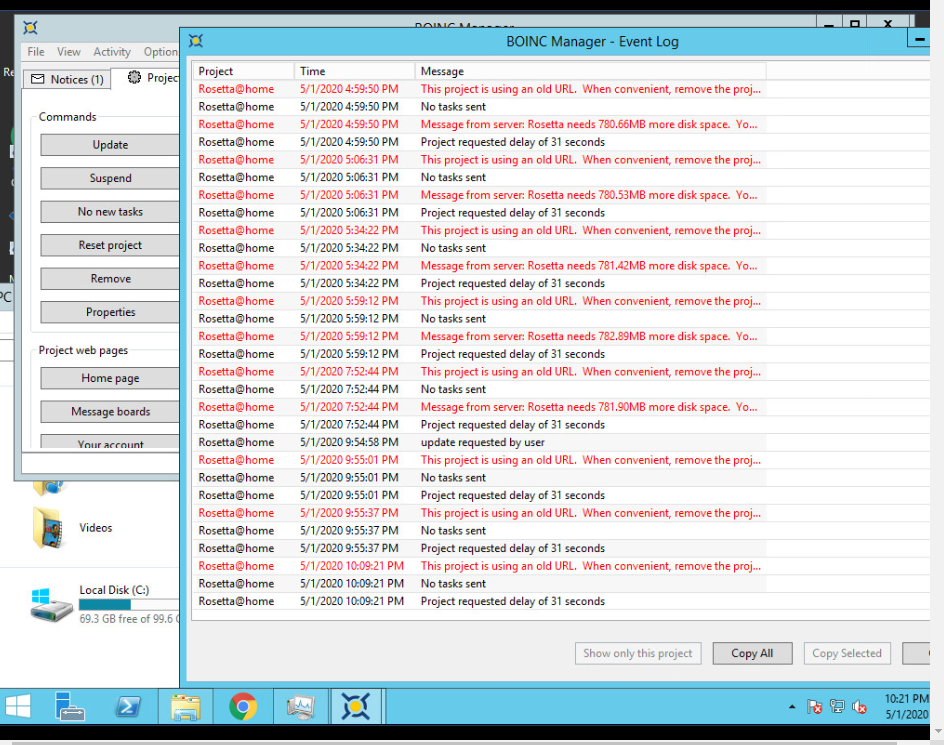Show hidden system tray icons

[x=792, y=707]
